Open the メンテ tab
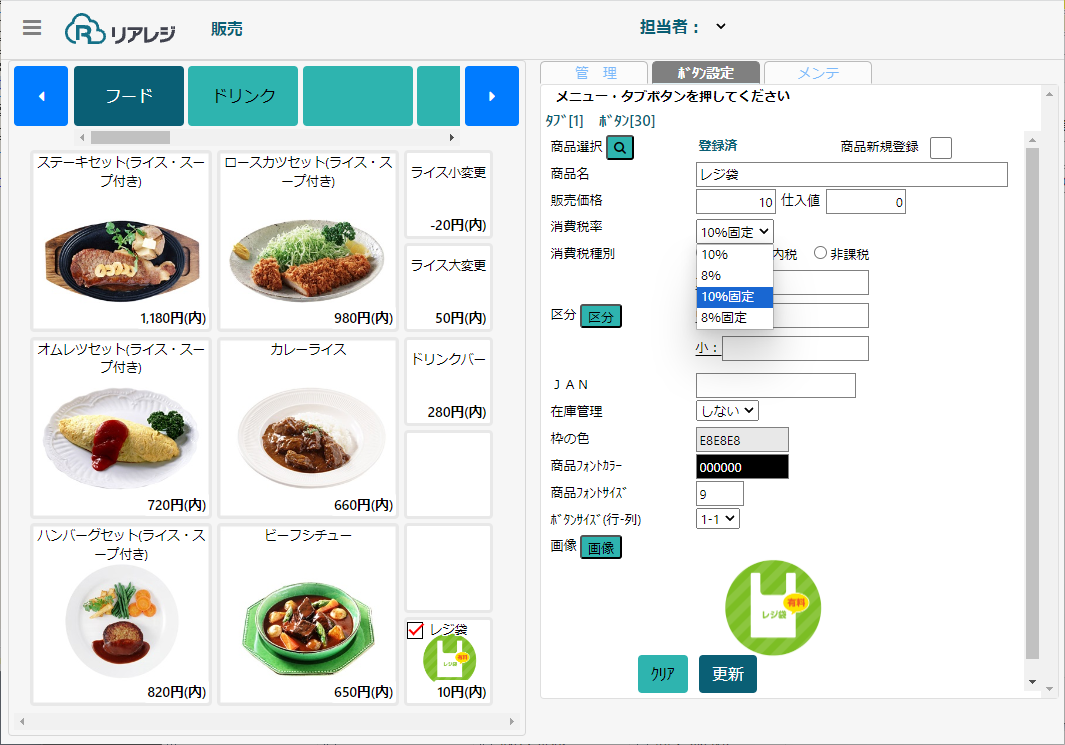This screenshot has width=1065, height=745. coord(817,73)
